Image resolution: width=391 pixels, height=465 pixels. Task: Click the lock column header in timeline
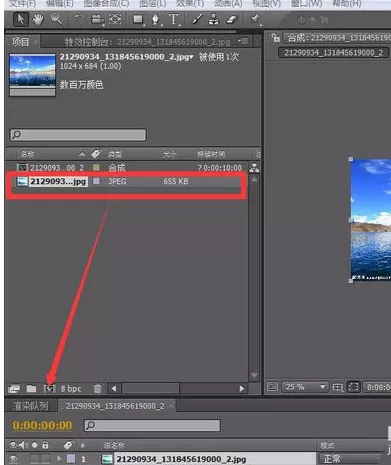tap(45, 445)
